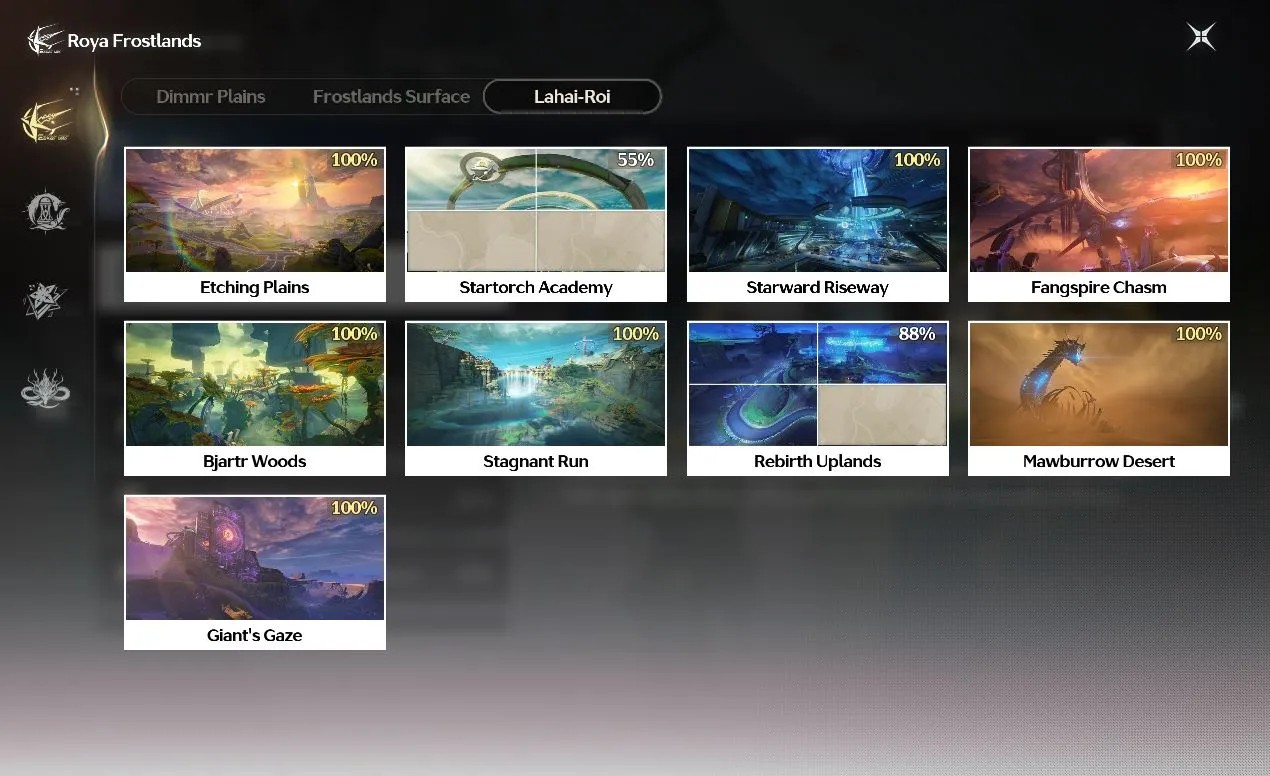The image size is (1270, 776).
Task: Click the 55% progress badge on Startorch Academy
Action: tap(635, 160)
